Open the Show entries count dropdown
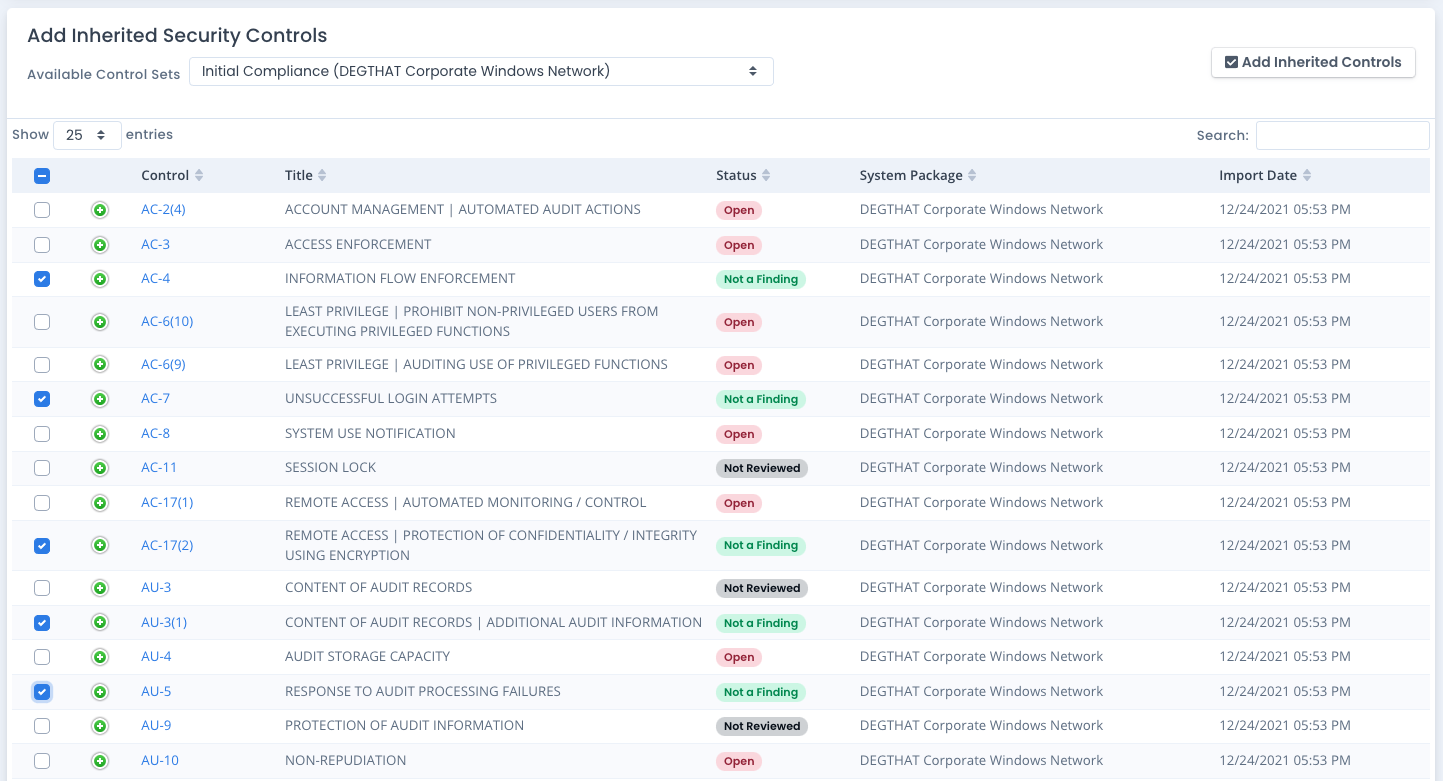 click(87, 135)
